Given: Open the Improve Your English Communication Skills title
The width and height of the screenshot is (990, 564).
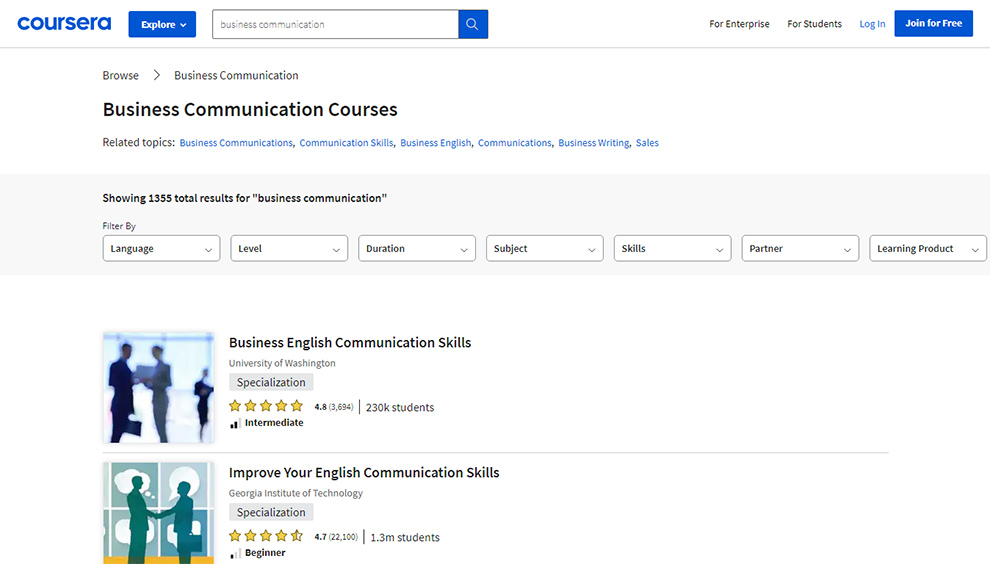Looking at the screenshot, I should tap(364, 472).
